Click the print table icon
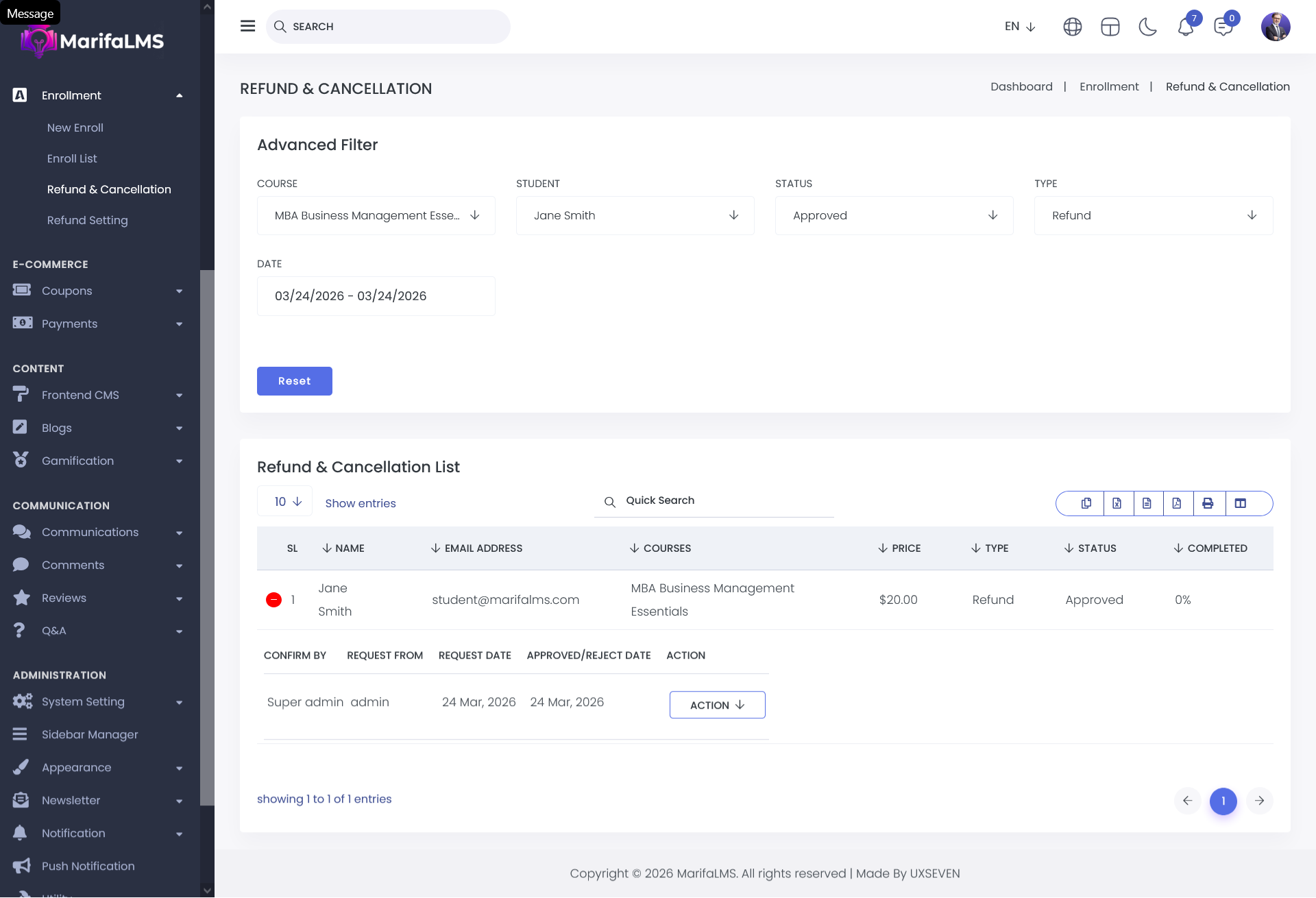1316x898 pixels. (x=1208, y=503)
